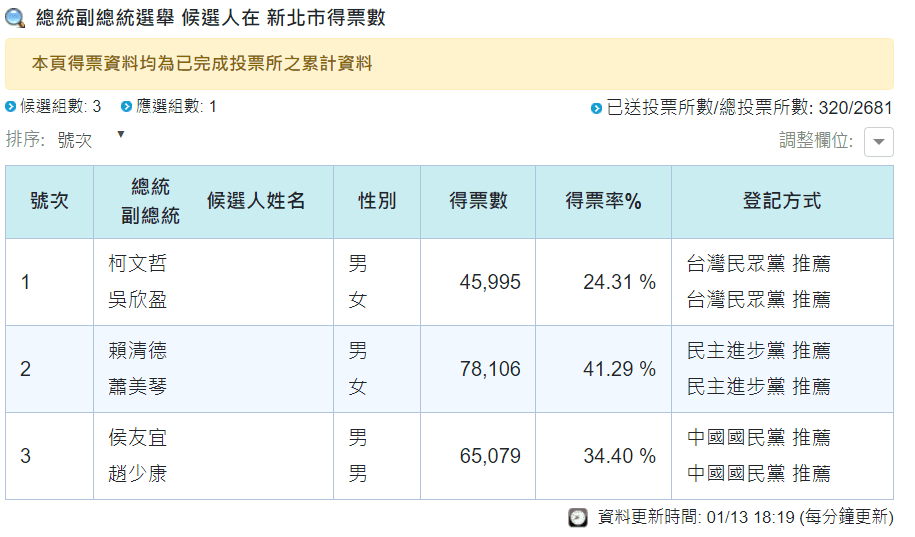Click the 得票率% column header

point(603,201)
